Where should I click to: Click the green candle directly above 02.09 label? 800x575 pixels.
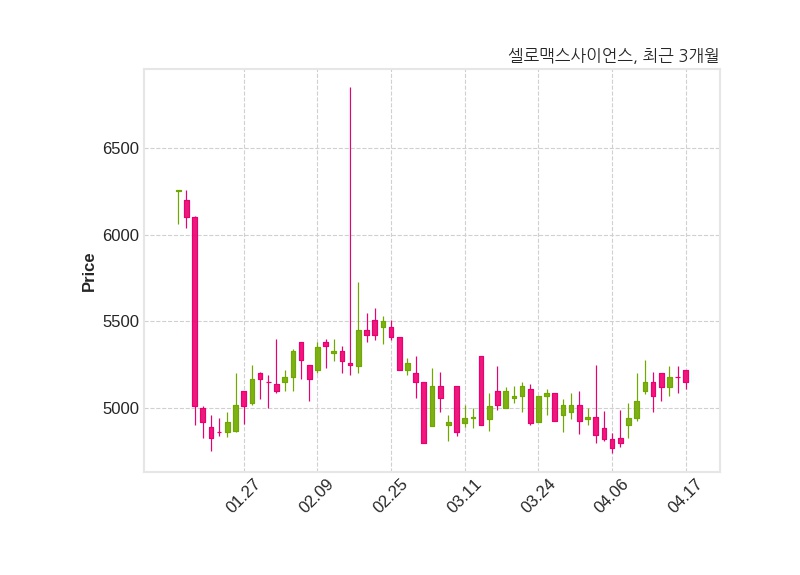coord(318,358)
